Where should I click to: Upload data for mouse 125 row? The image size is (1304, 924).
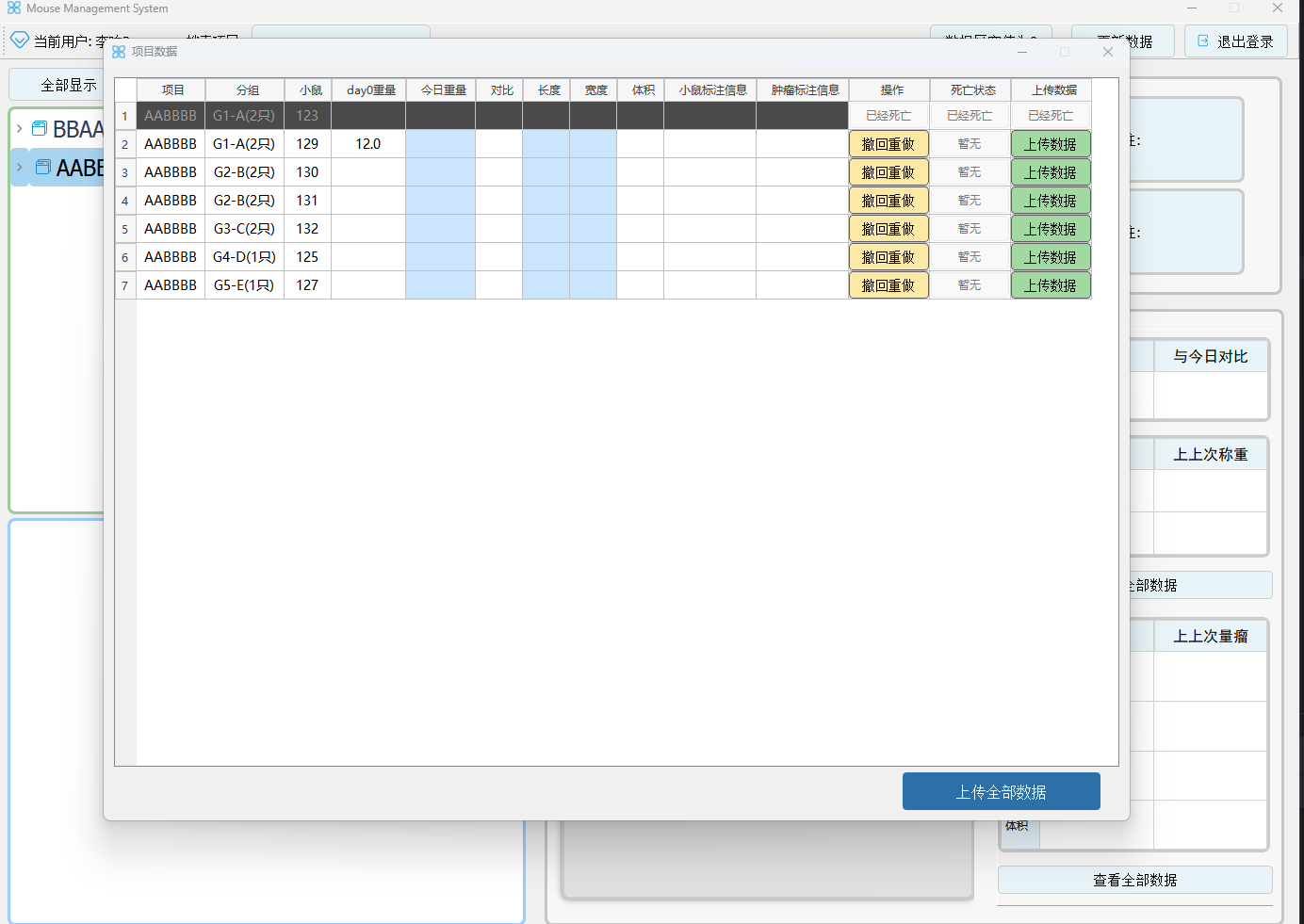coord(1051,257)
